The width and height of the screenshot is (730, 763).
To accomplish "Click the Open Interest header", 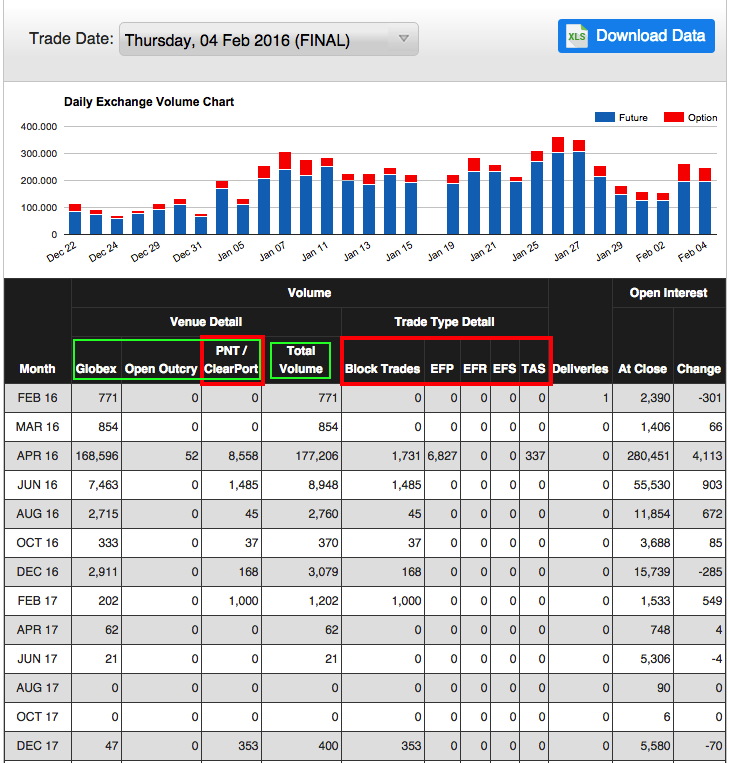I will click(668, 292).
